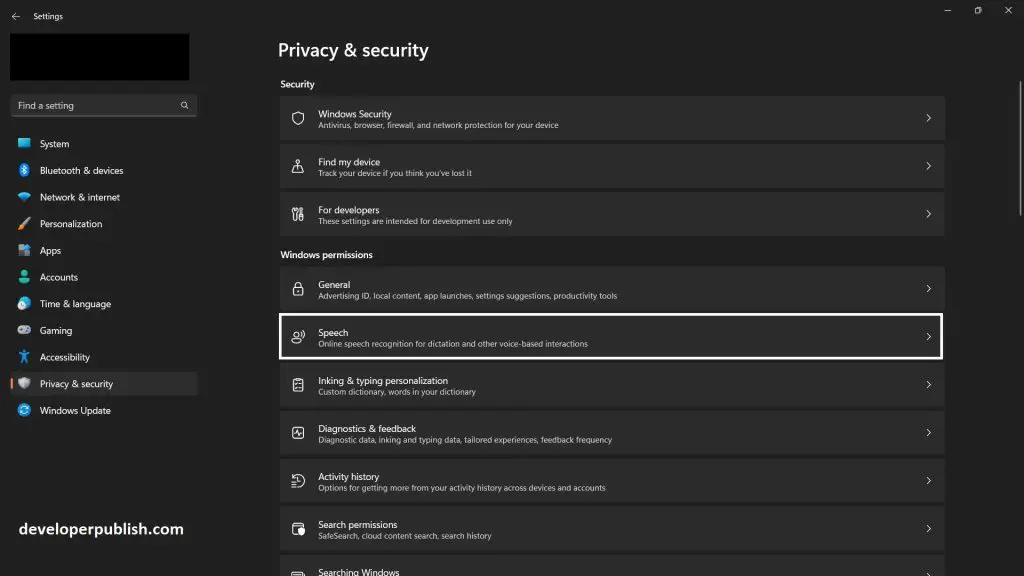1024x576 pixels.
Task: Click Privacy & security sidebar label
Action: (x=76, y=384)
